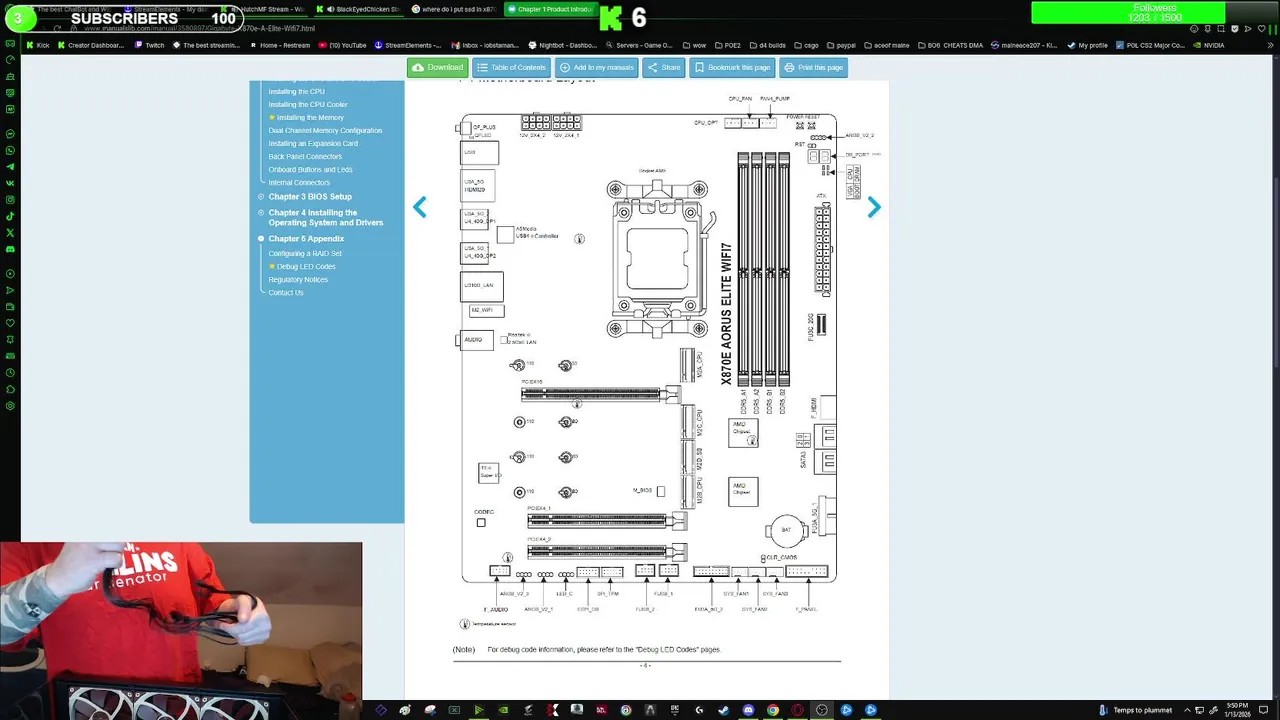Switch to BlackEyedChicken browser tab
Viewport: 1280px width, 720px height.
(x=361, y=9)
